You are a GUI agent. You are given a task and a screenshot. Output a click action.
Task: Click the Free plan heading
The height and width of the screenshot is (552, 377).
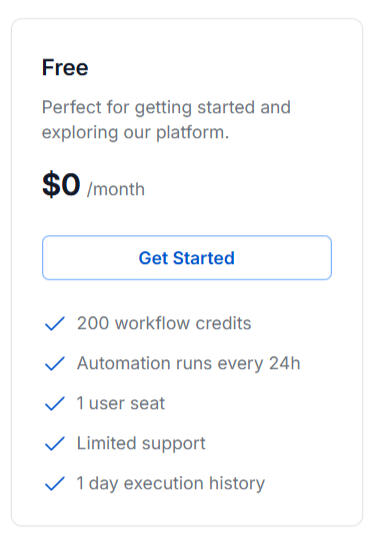click(65, 67)
